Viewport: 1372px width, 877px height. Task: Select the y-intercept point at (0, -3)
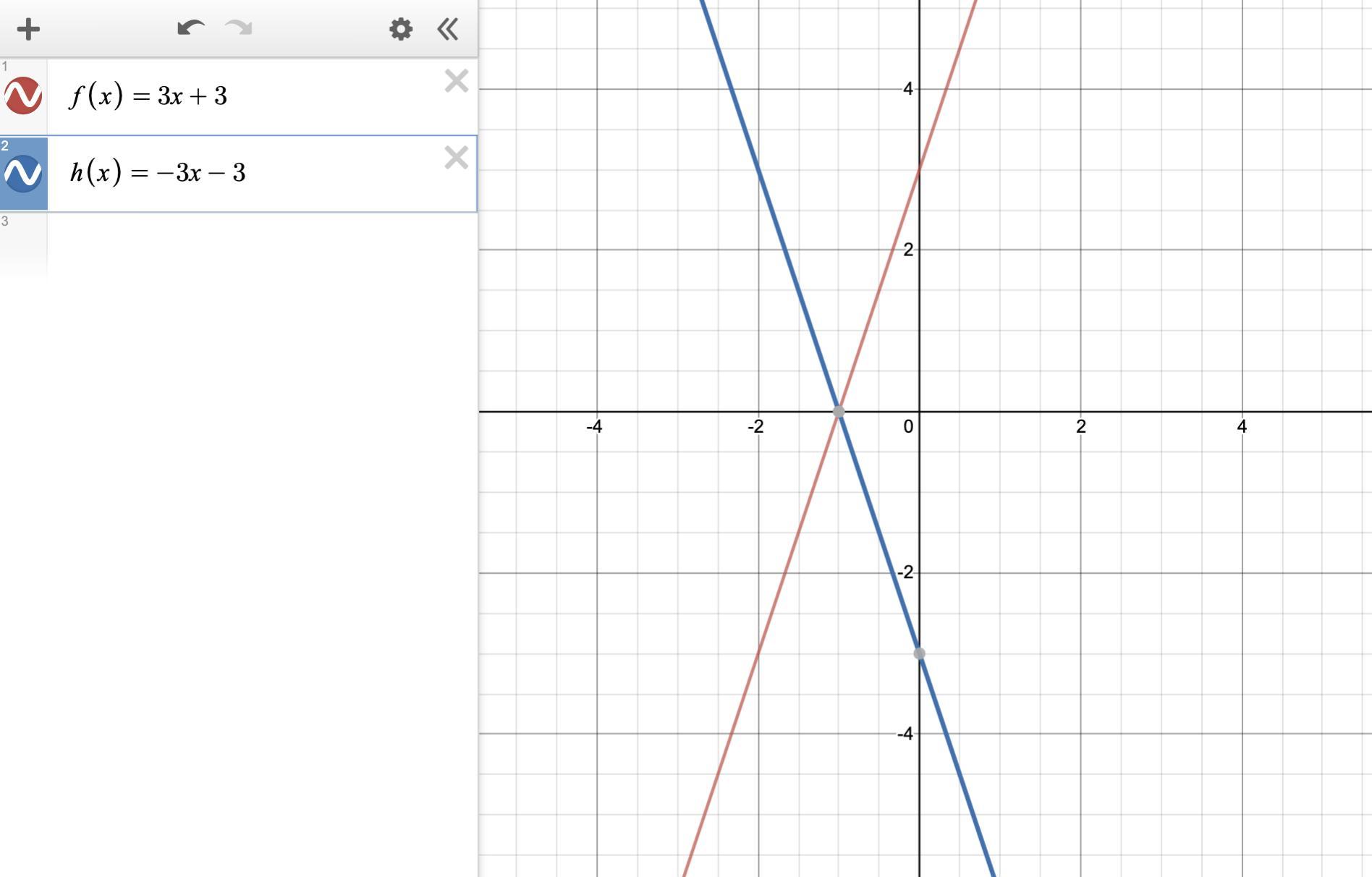(x=920, y=653)
